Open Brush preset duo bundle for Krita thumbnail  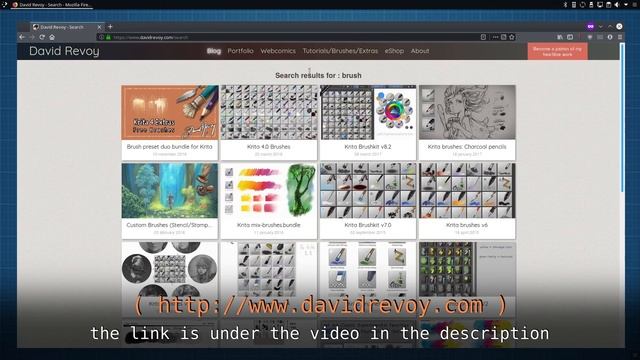(x=170, y=112)
